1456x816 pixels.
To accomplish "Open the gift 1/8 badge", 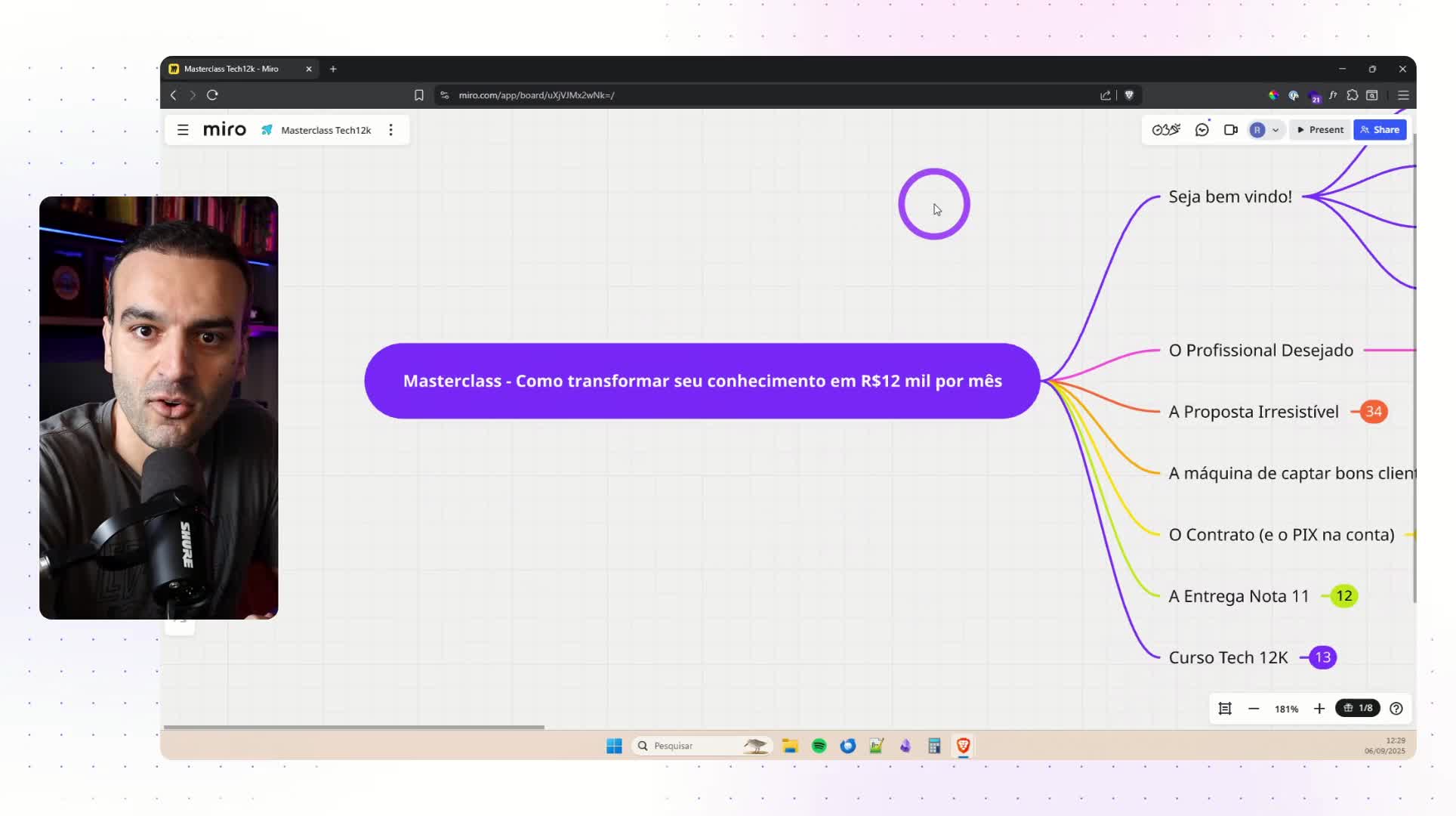I will tap(1357, 708).
